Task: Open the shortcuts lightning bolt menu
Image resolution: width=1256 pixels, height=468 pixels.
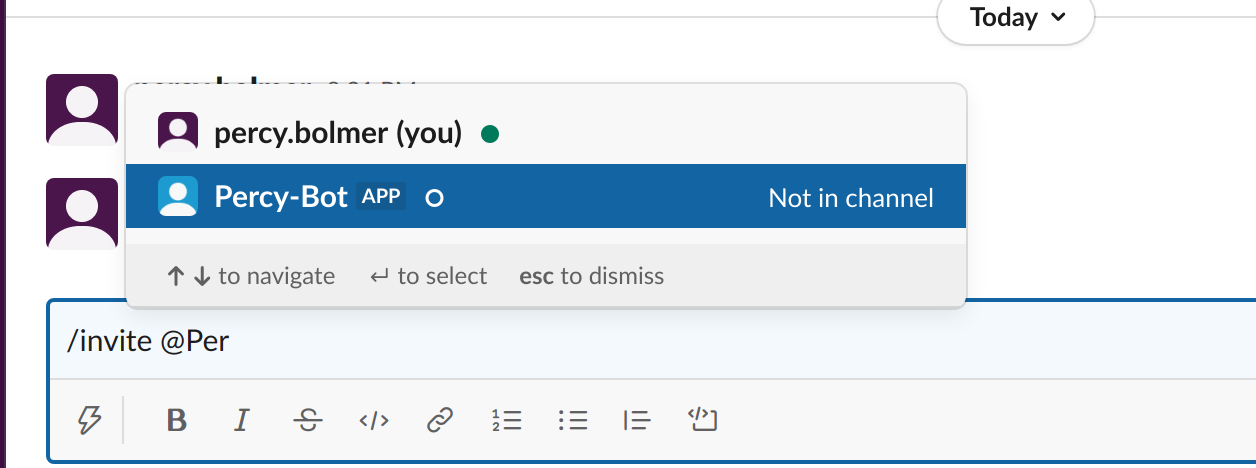Action: (90, 421)
